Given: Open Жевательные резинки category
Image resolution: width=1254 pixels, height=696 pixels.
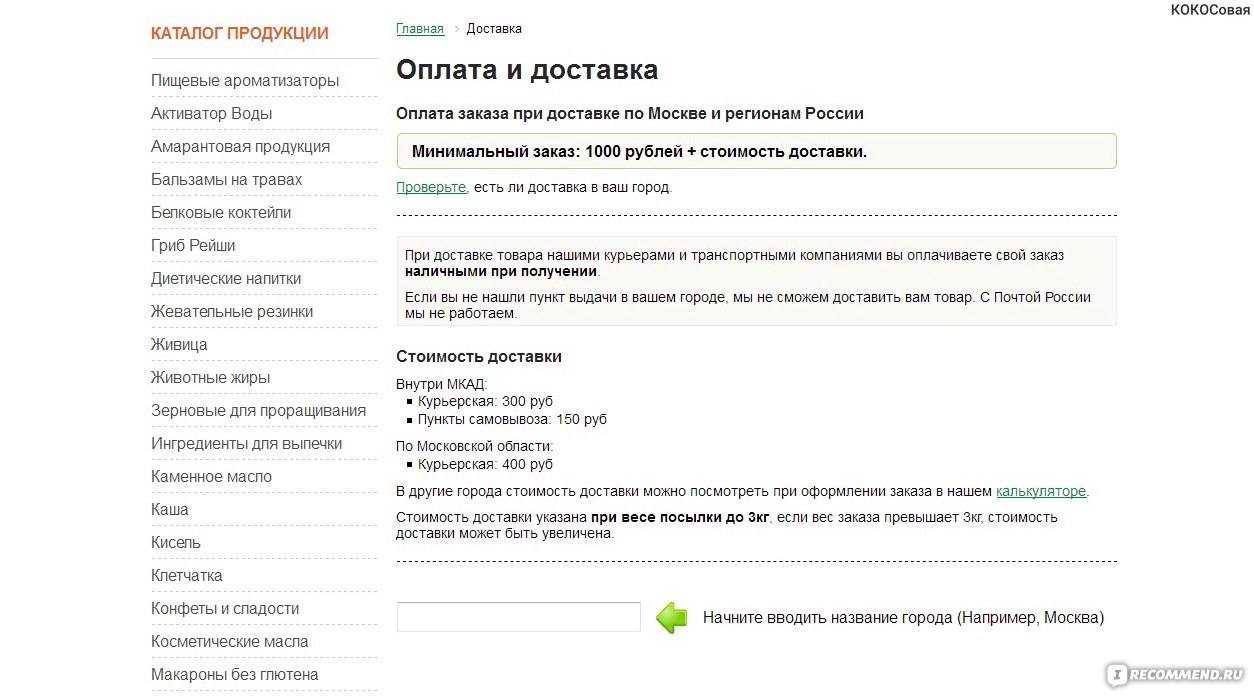Looking at the screenshot, I should coord(232,312).
